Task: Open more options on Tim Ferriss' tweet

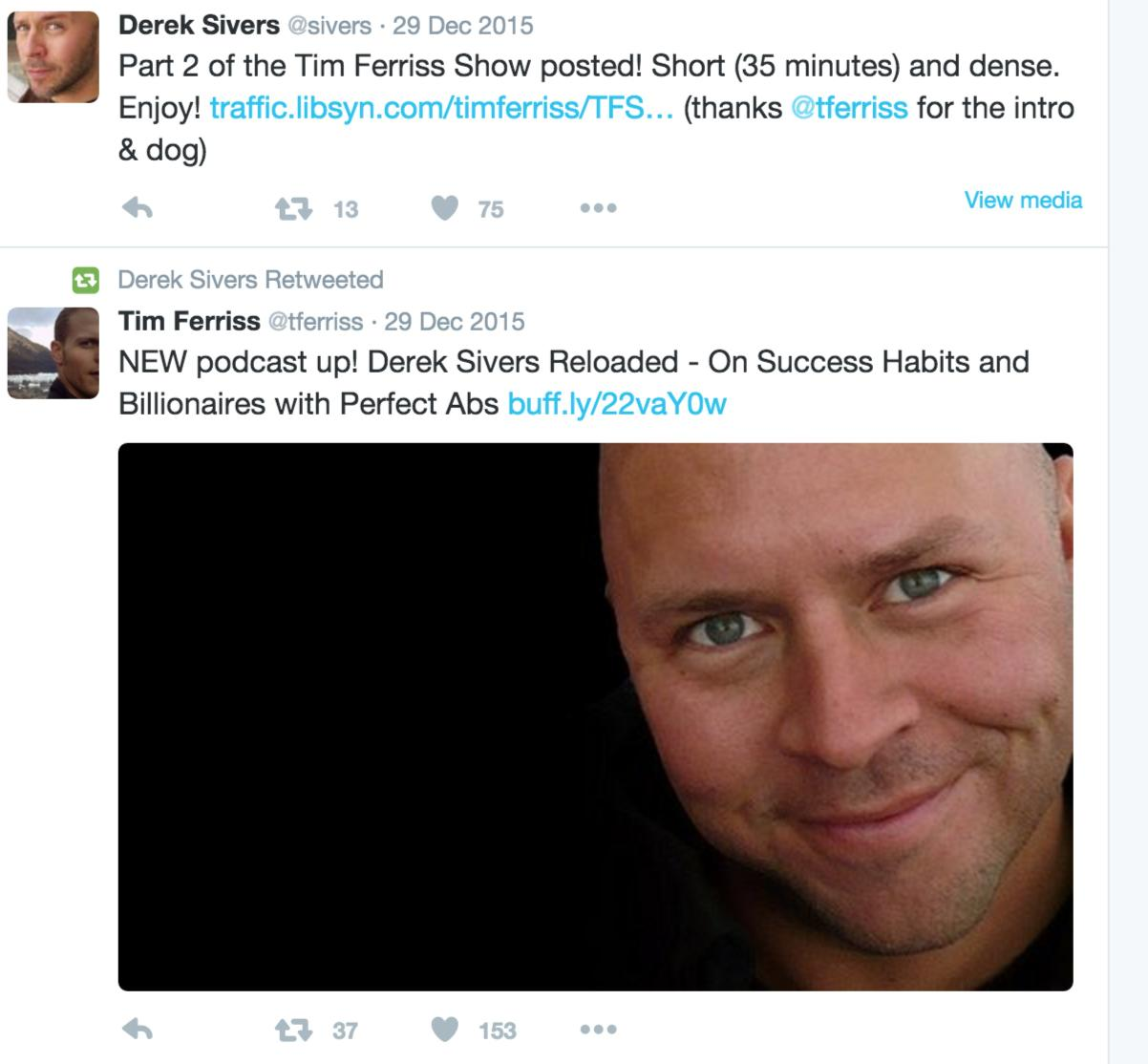Action: (x=598, y=1030)
